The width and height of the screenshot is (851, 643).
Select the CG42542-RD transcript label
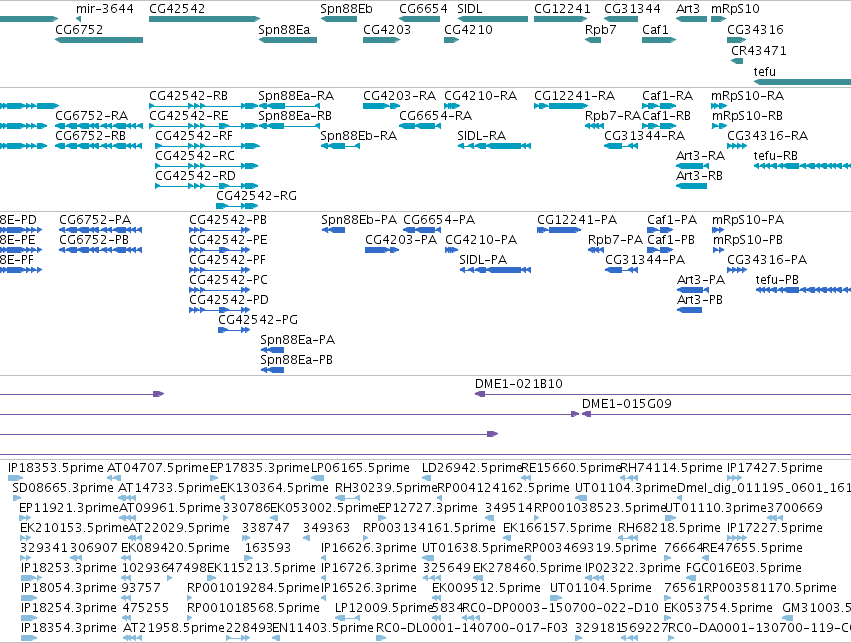pyautogui.click(x=195, y=176)
